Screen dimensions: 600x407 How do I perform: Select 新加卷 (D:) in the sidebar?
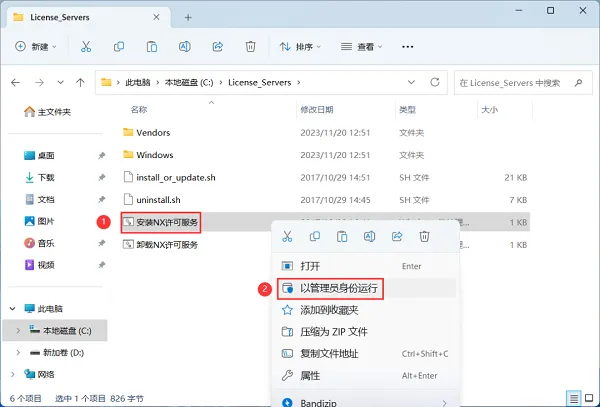point(57,353)
